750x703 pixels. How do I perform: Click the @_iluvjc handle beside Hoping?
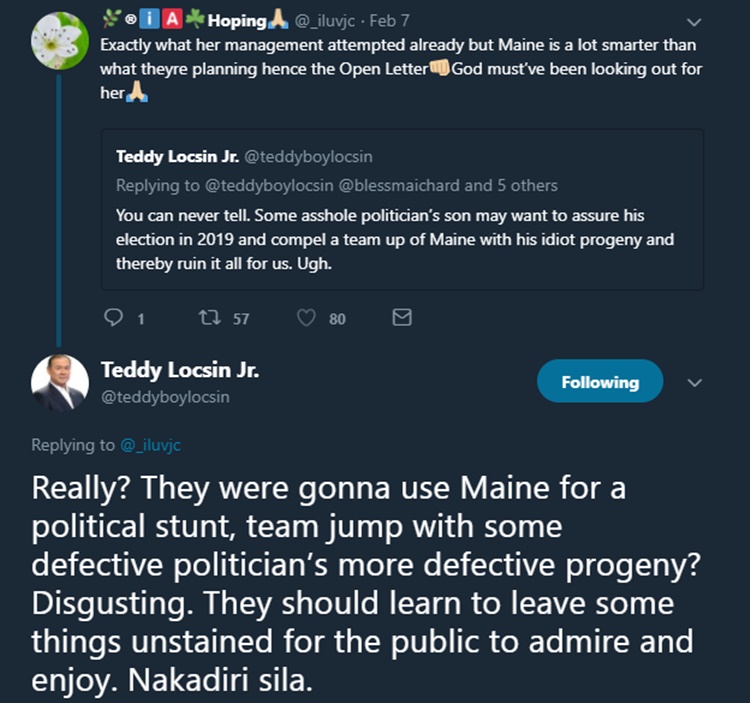pos(325,21)
